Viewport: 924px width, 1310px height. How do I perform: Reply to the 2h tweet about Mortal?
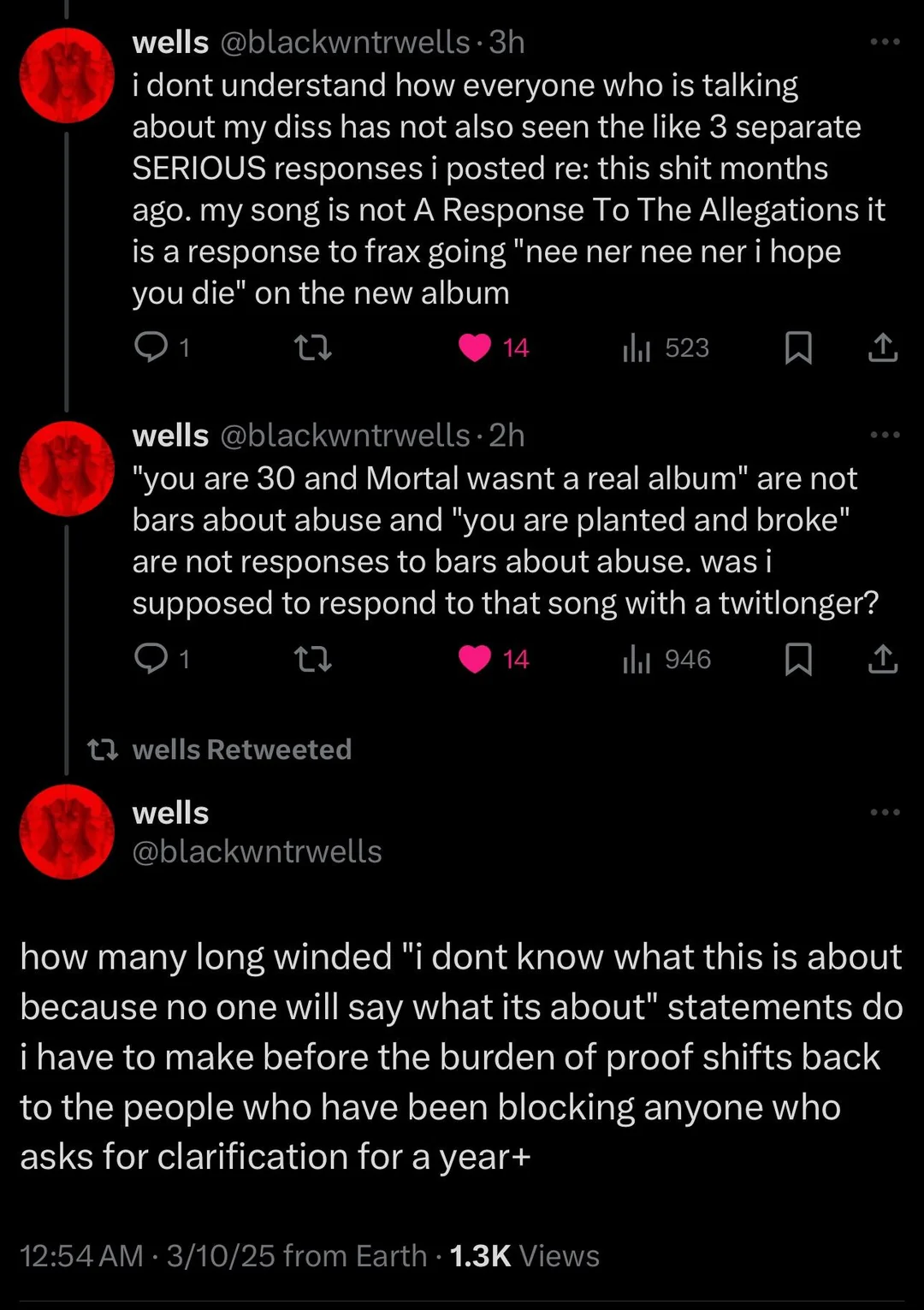pyautogui.click(x=152, y=659)
